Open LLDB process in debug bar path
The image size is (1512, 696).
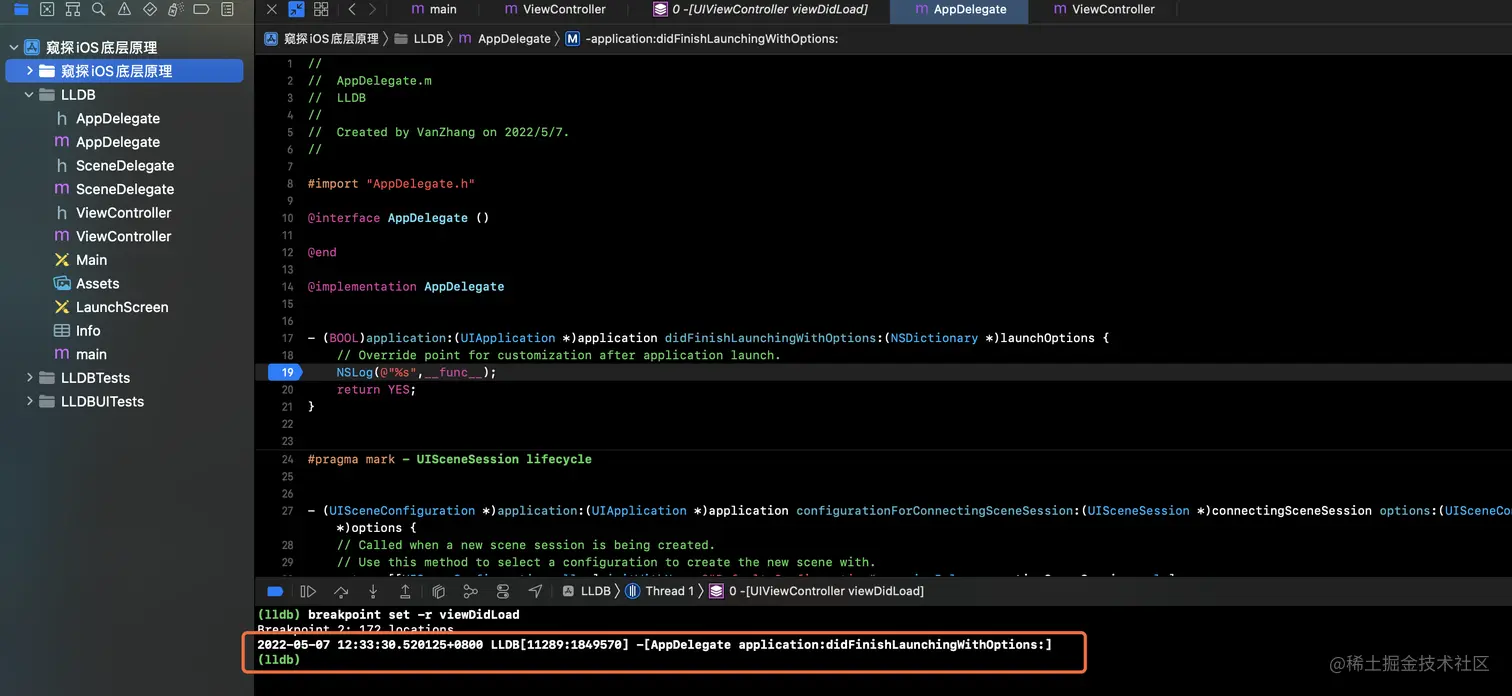pyautogui.click(x=587, y=591)
